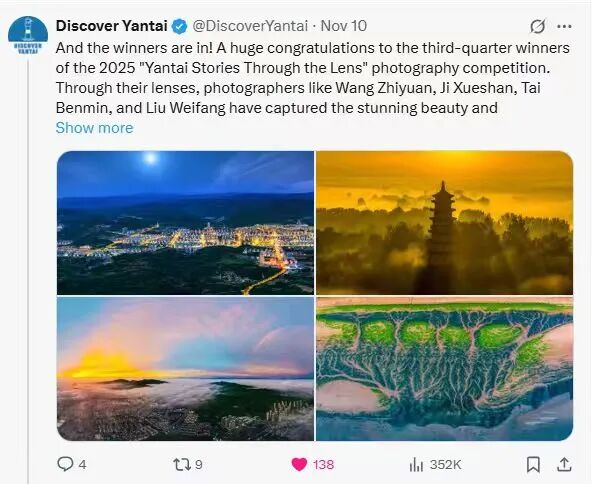Click the share upload arrow icon
607x484 pixels.
(564, 464)
